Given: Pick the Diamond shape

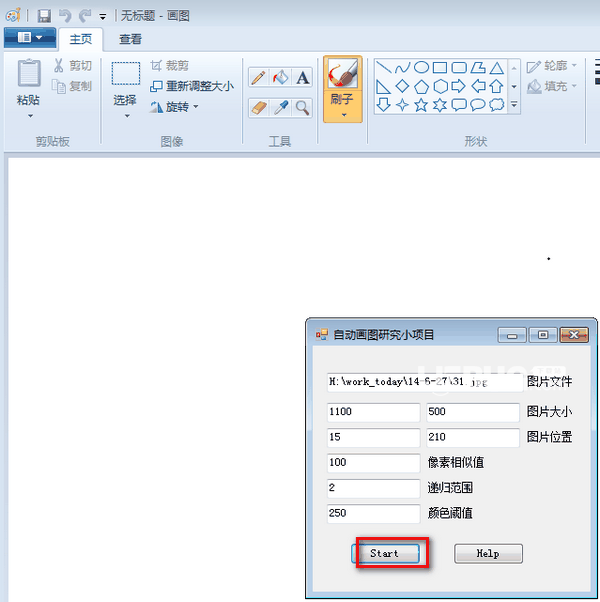Looking at the screenshot, I should click(x=402, y=86).
